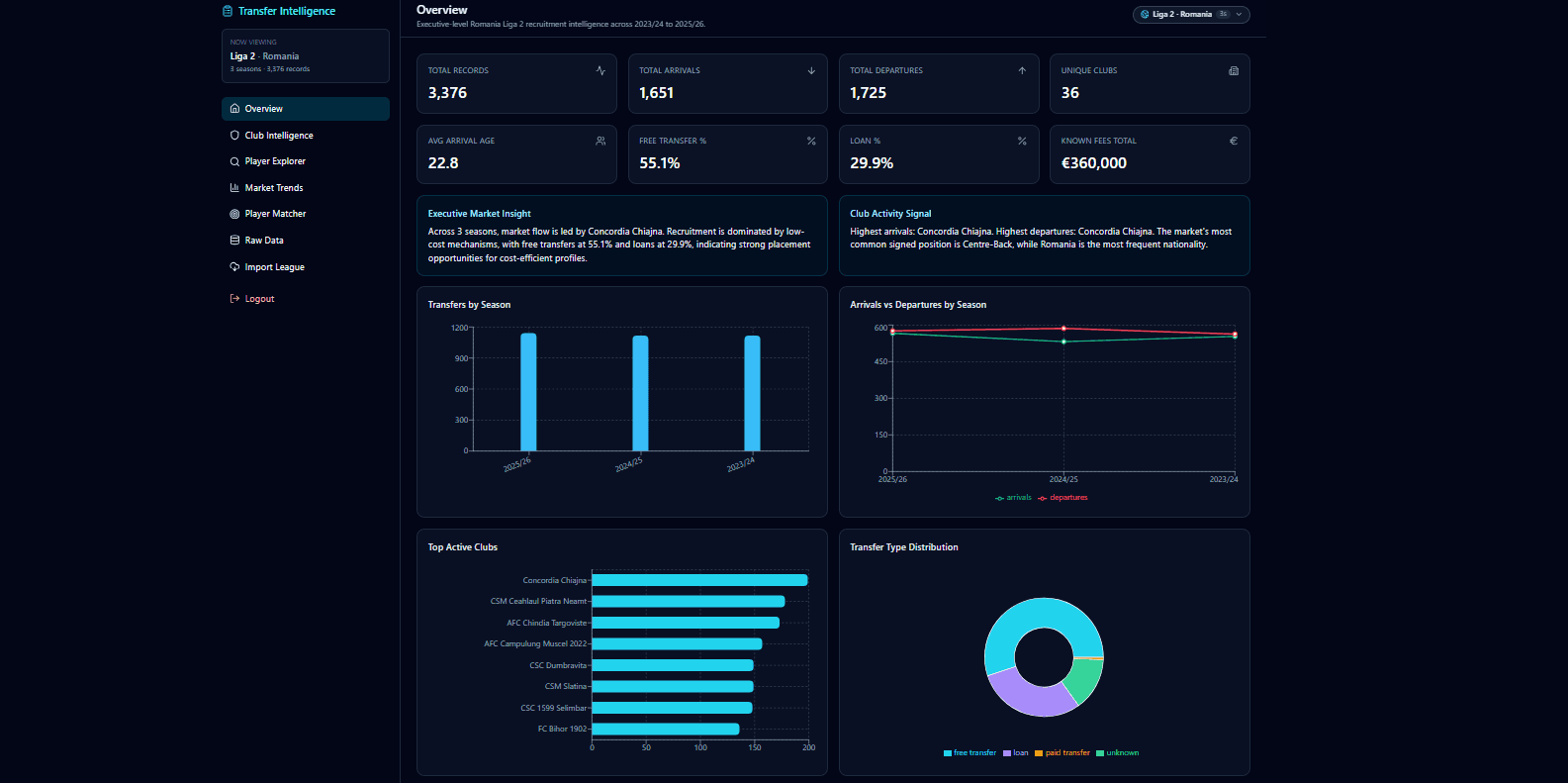Click the green unknown donut segment
The height and width of the screenshot is (783, 1568).
point(1086,678)
